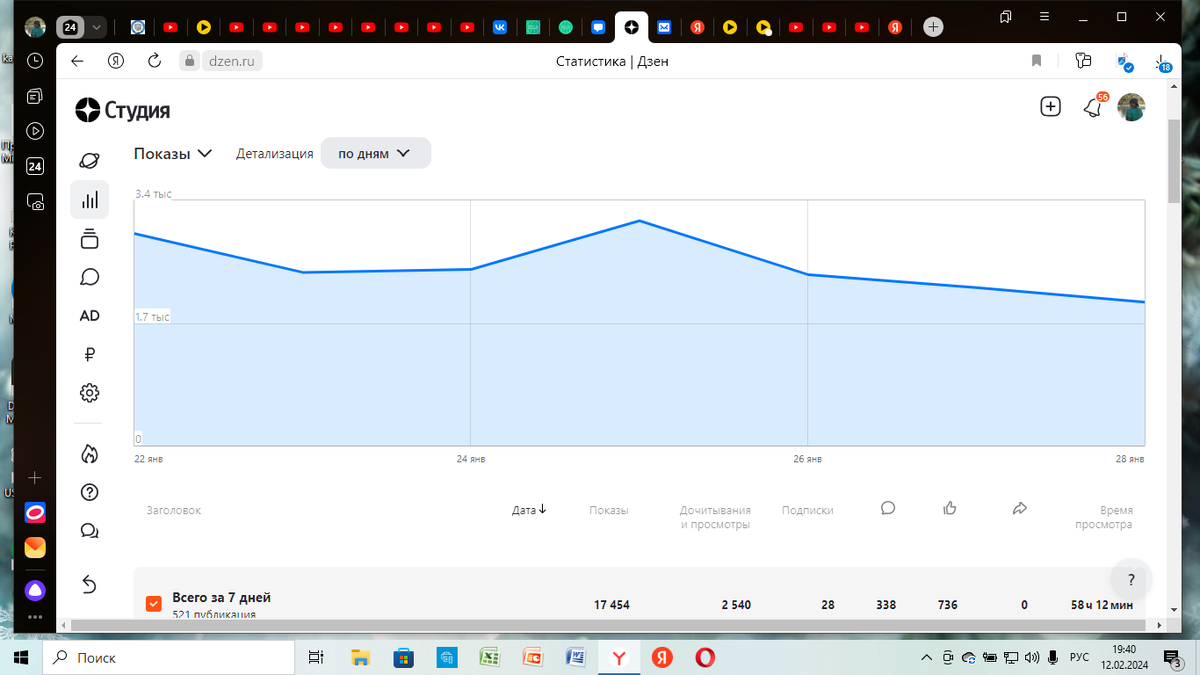The image size is (1200, 675).
Task: Open notifications bell with 56 badge
Action: pyautogui.click(x=1093, y=107)
